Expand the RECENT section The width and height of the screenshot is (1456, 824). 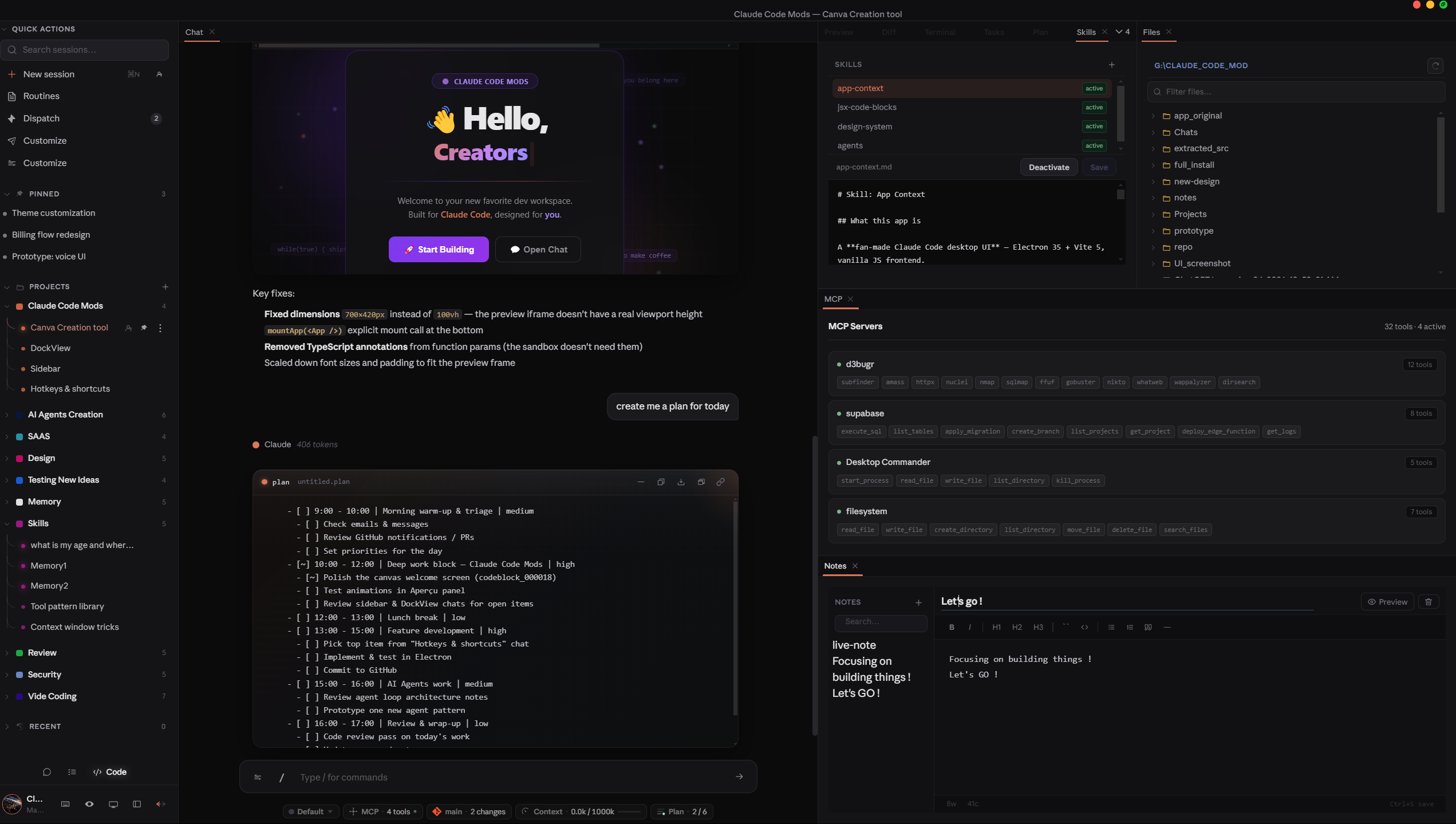click(7, 726)
